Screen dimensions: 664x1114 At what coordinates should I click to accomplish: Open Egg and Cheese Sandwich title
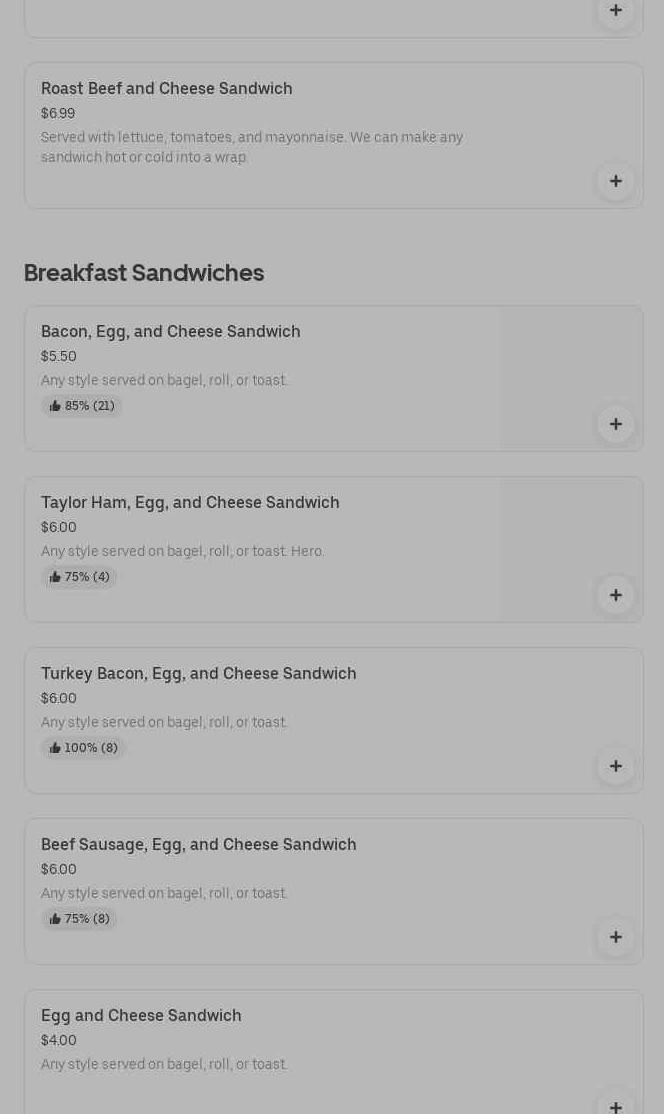141,1016
